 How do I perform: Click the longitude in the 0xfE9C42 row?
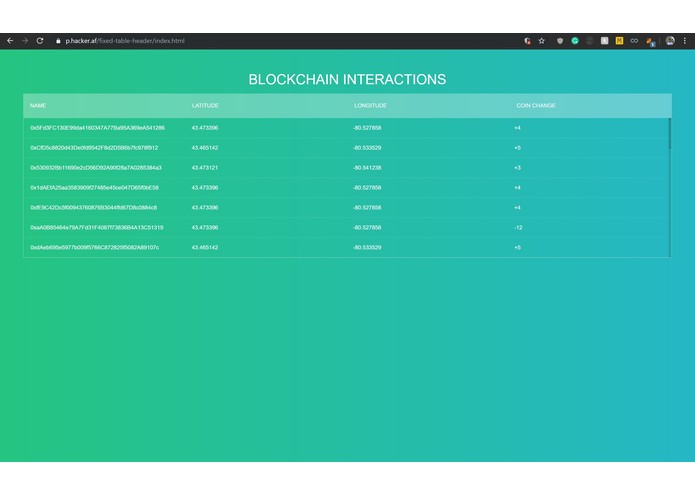pyautogui.click(x=367, y=207)
